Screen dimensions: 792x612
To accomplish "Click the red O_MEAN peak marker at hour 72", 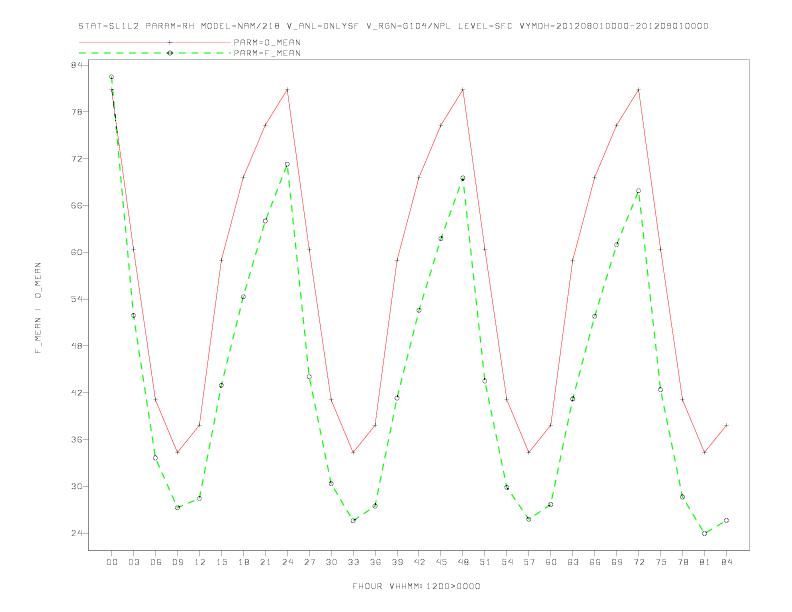I will coord(638,90).
